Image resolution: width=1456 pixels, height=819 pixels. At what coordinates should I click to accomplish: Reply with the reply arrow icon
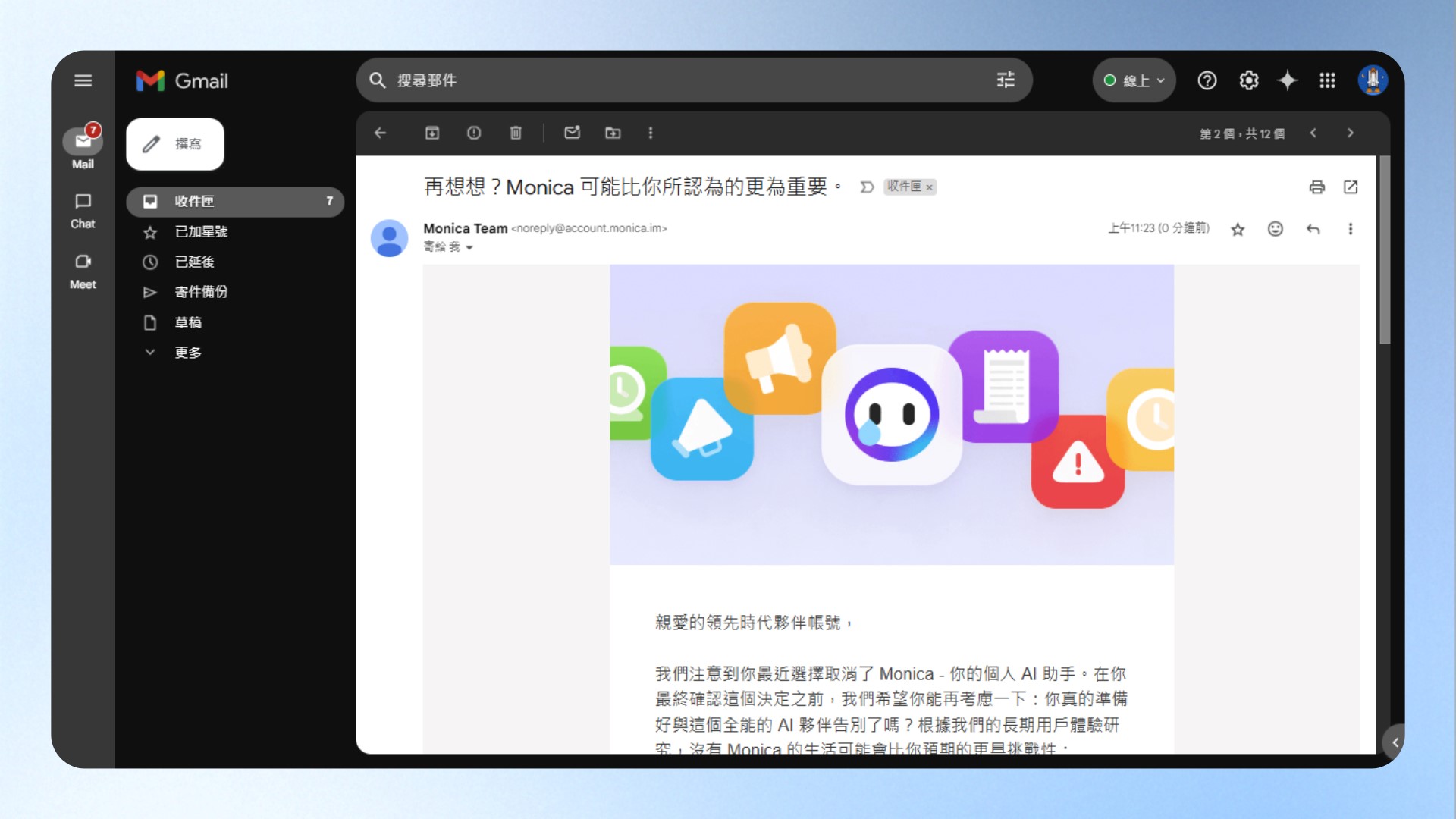click(x=1313, y=229)
